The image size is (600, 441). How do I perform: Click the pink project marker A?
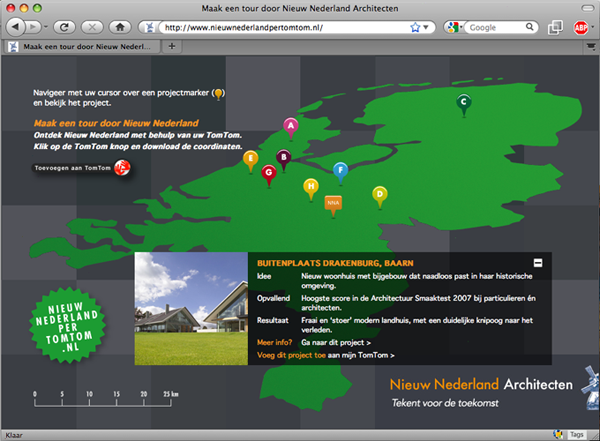[x=291, y=126]
